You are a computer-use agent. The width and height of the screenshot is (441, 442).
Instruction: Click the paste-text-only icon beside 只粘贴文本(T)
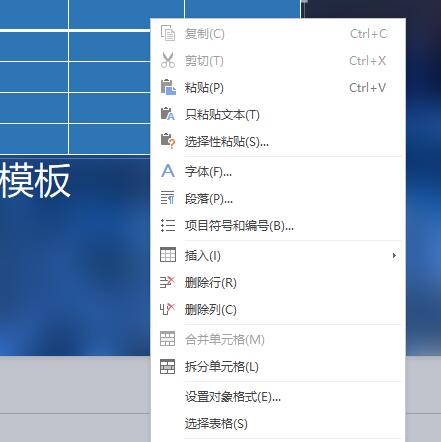(x=168, y=114)
